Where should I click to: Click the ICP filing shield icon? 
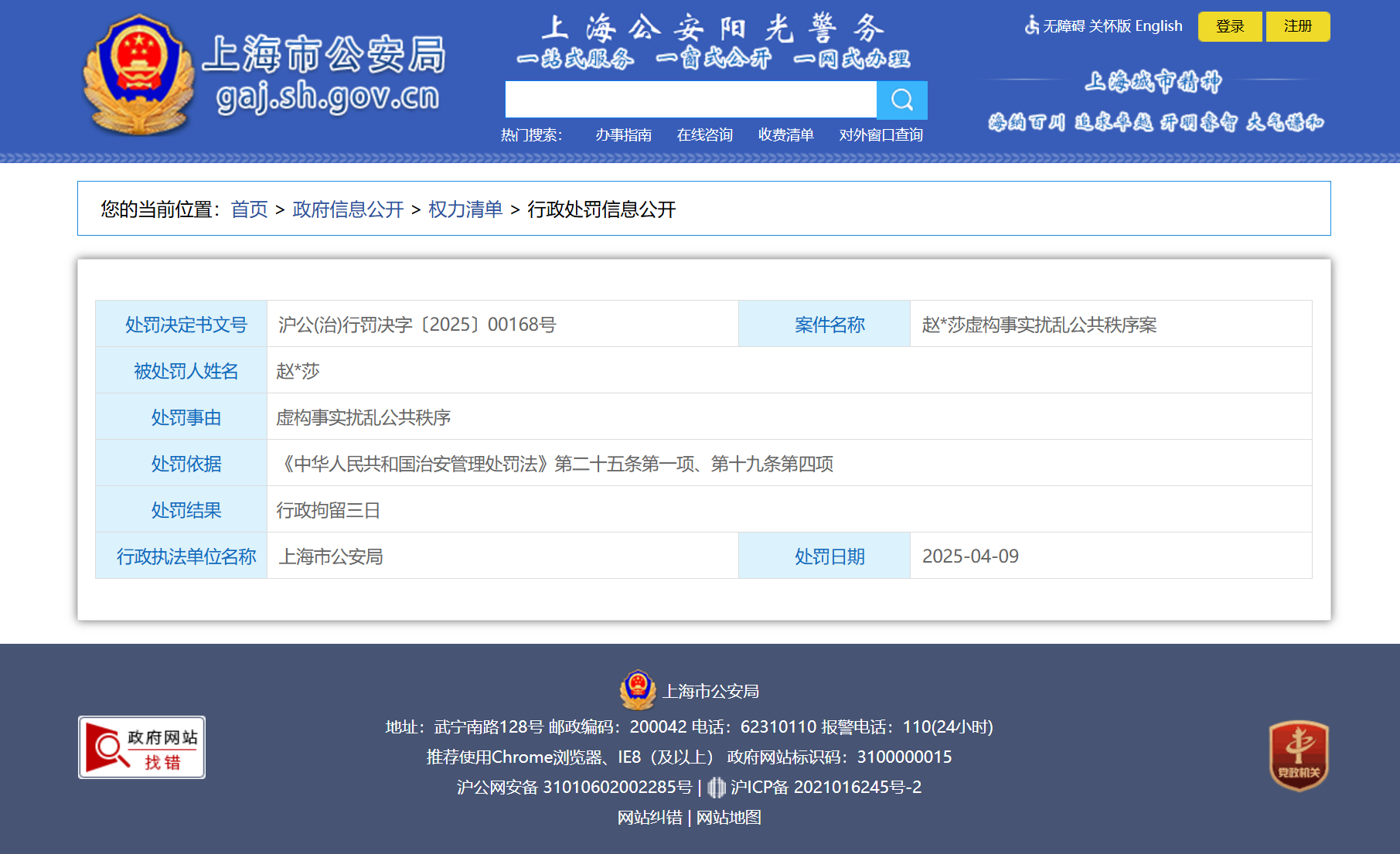pyautogui.click(x=717, y=788)
